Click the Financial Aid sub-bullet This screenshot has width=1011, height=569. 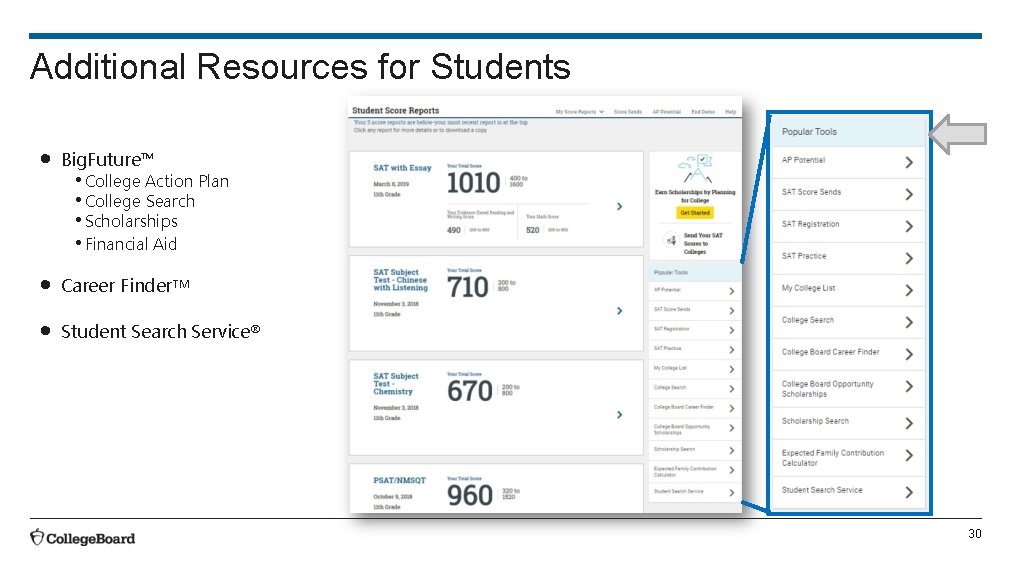pyautogui.click(x=131, y=245)
